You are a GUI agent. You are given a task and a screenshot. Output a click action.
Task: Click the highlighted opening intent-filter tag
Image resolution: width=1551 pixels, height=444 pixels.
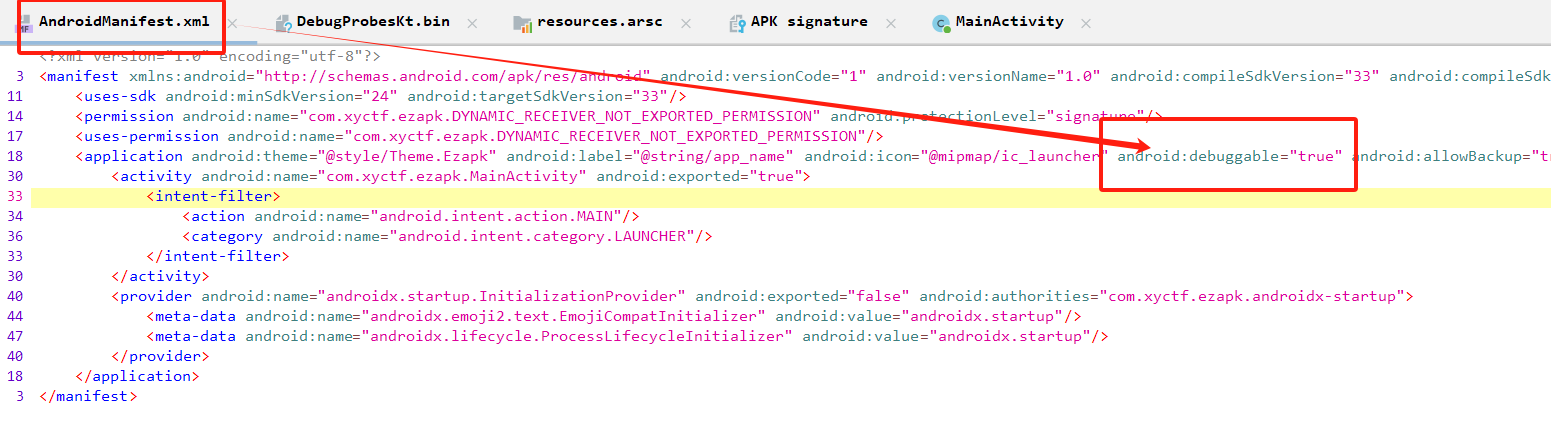[x=213, y=196]
